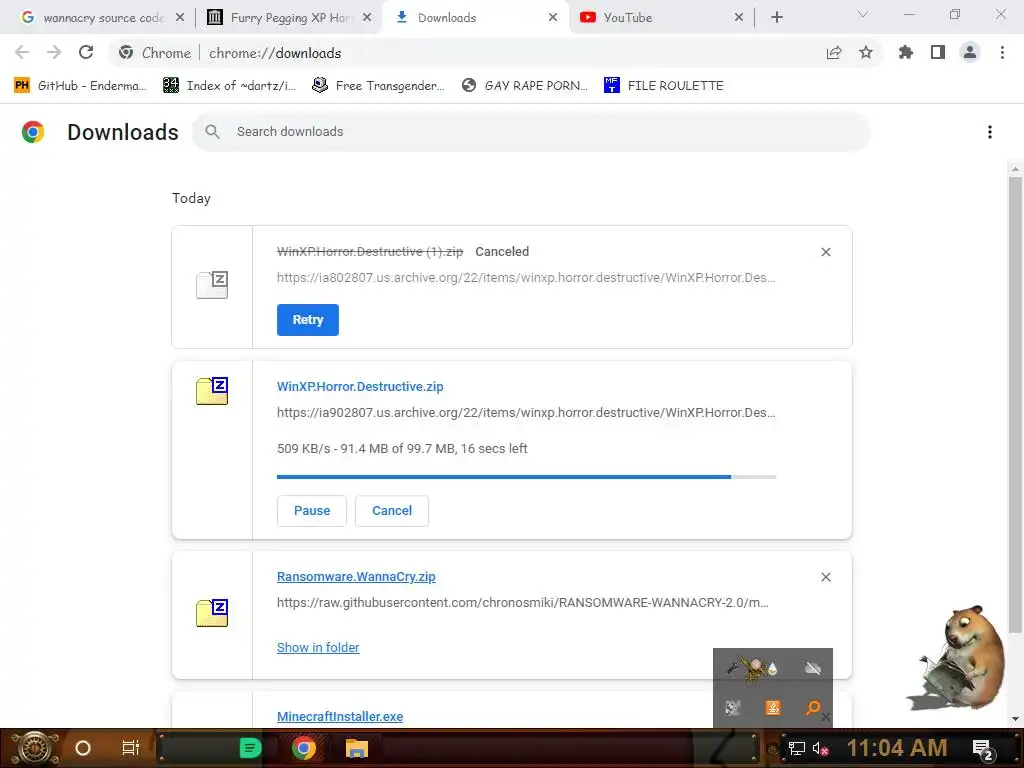Open the notification center with 2 alerts

[x=983, y=749]
